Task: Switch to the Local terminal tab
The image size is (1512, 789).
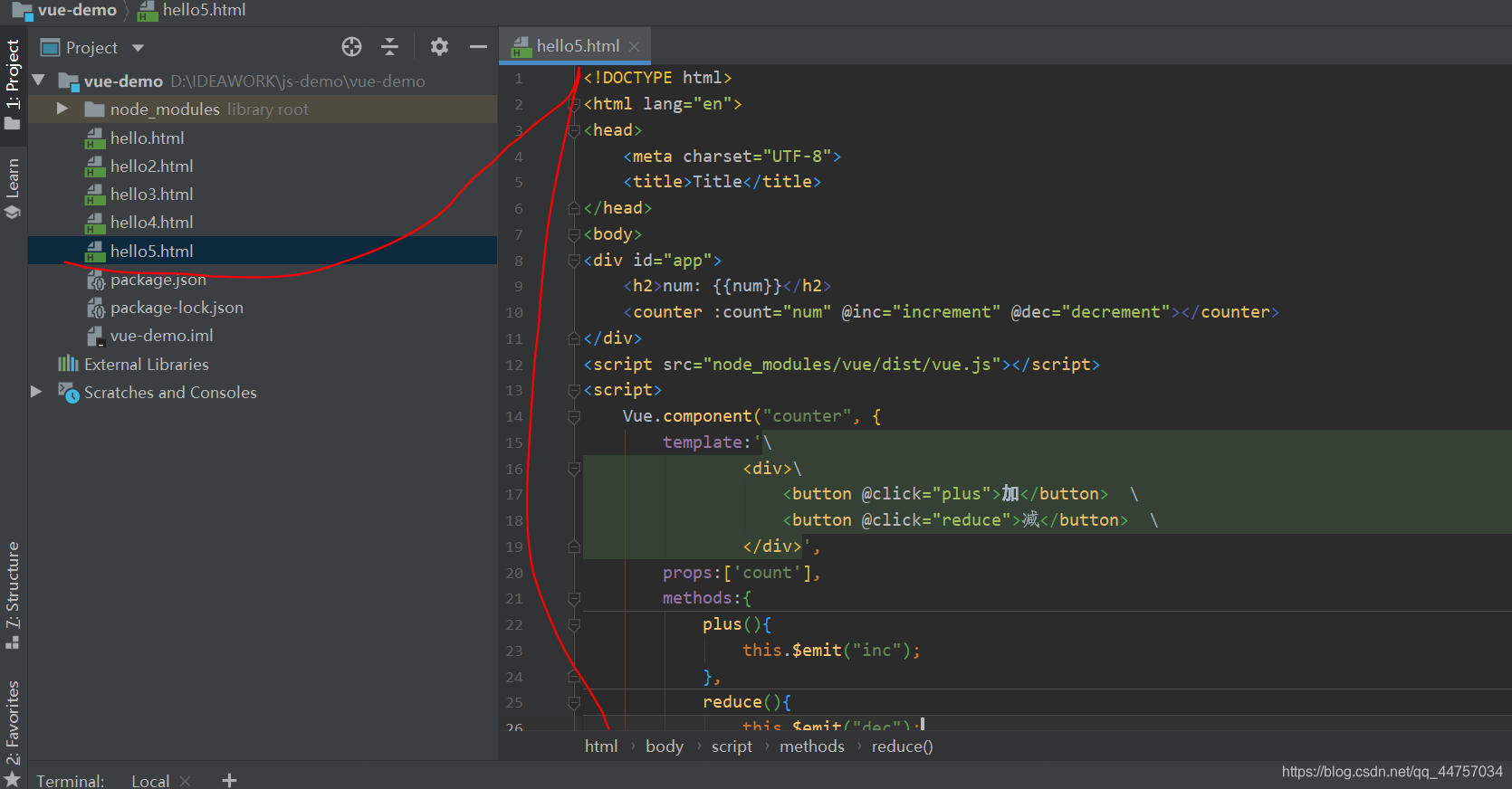Action: 150,780
